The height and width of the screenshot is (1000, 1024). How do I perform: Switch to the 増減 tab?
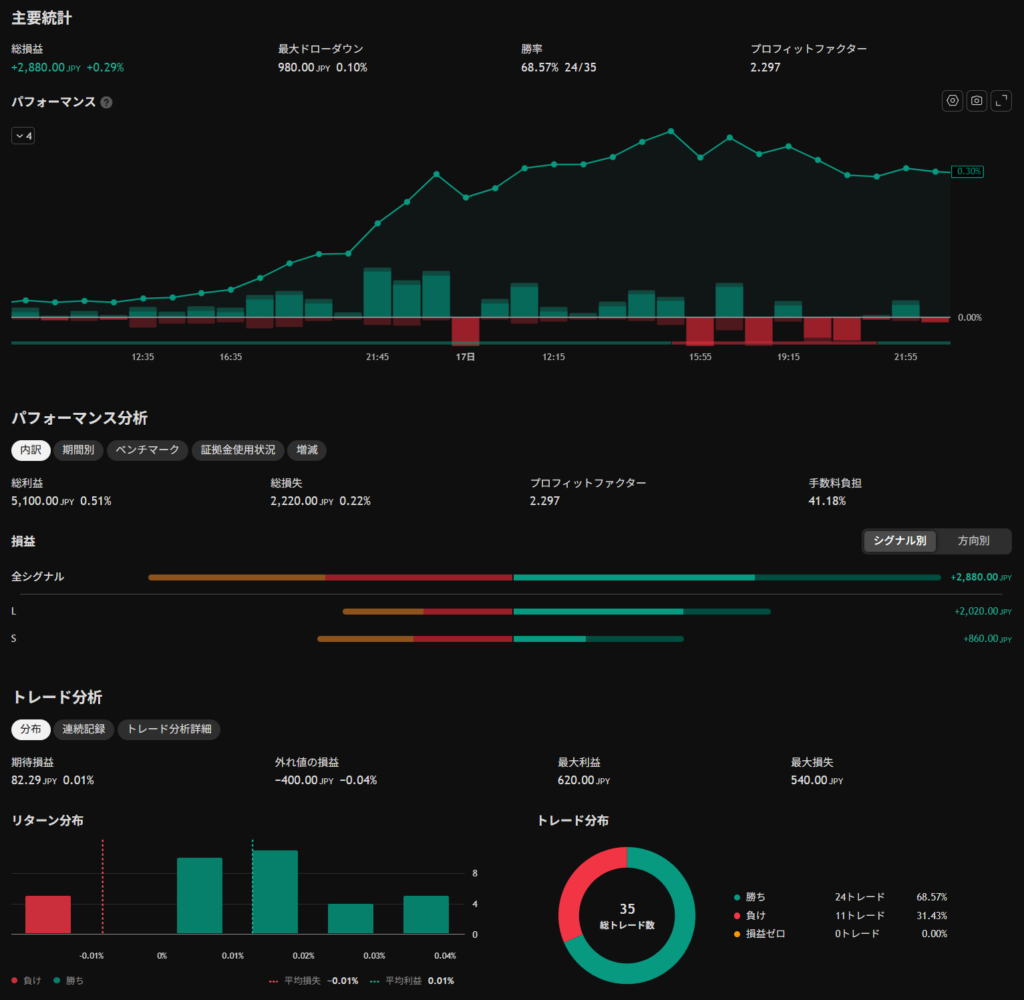coord(307,450)
